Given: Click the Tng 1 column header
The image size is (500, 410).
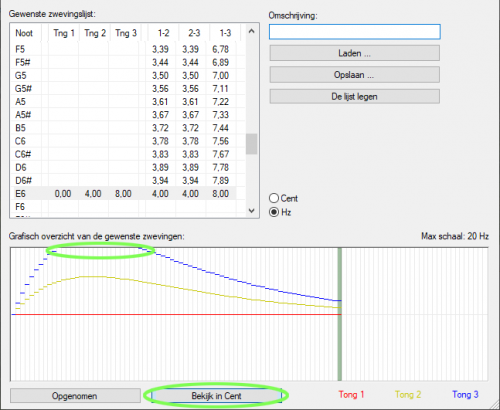Looking at the screenshot, I should pyautogui.click(x=64, y=33).
